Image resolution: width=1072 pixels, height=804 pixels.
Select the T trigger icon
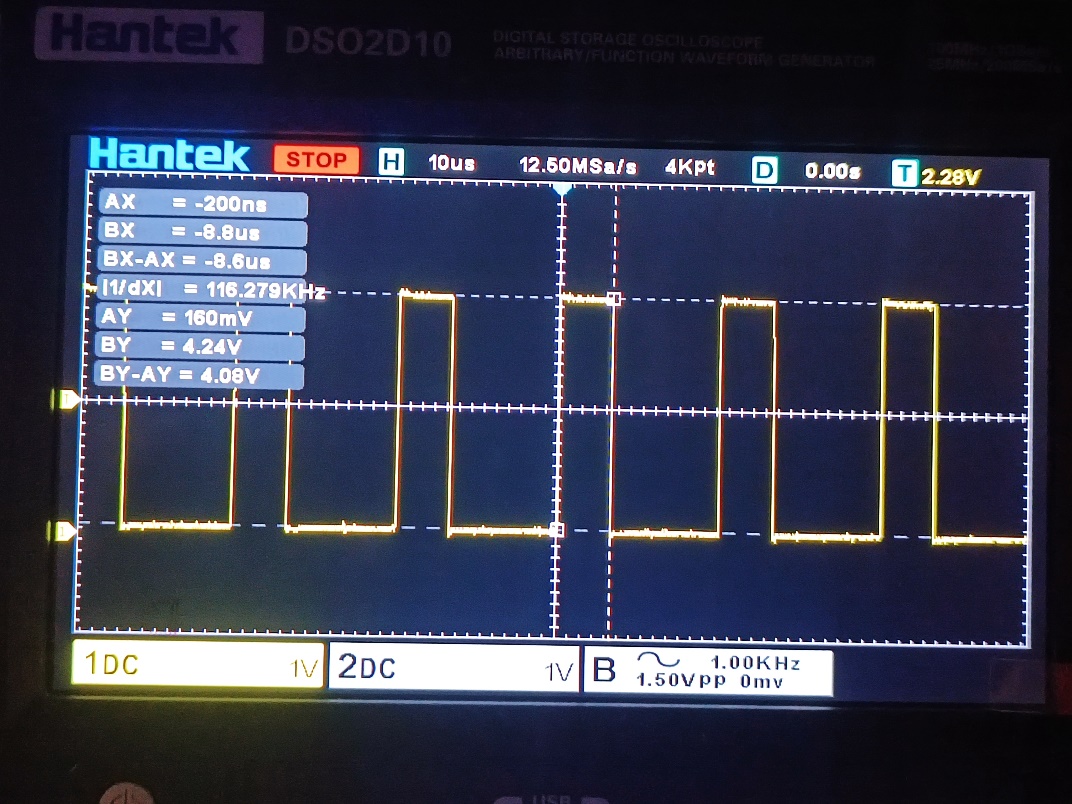904,173
